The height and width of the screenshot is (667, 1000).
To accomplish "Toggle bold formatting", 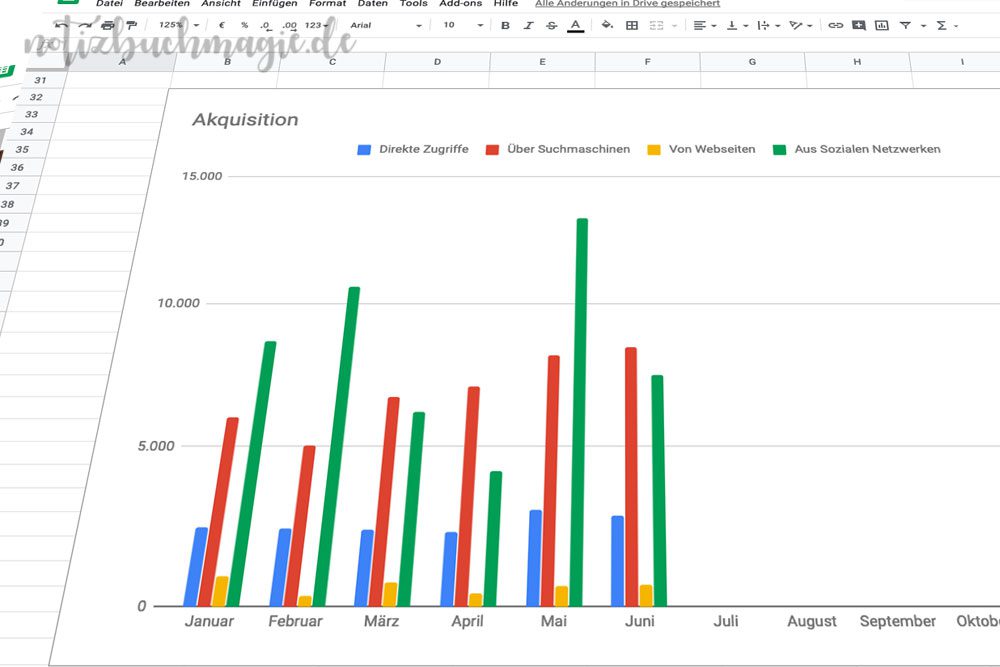I will click(505, 24).
